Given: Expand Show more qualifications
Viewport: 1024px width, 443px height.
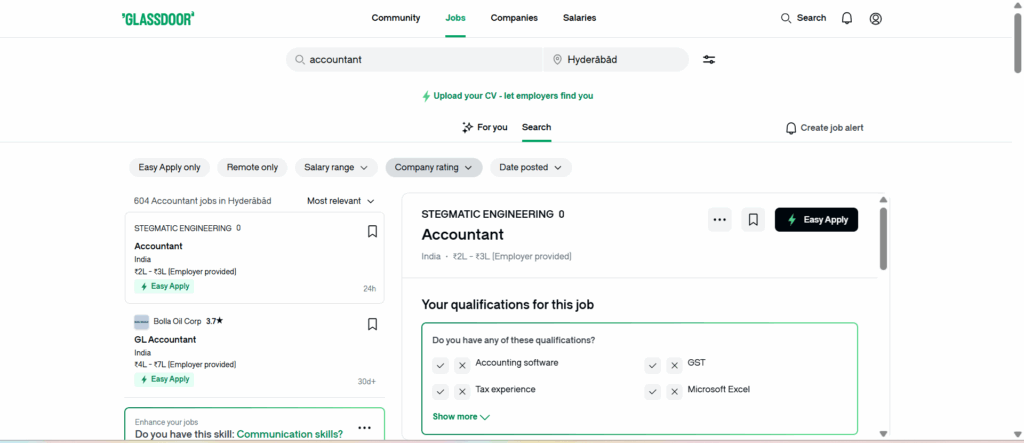Looking at the screenshot, I should click(x=461, y=416).
